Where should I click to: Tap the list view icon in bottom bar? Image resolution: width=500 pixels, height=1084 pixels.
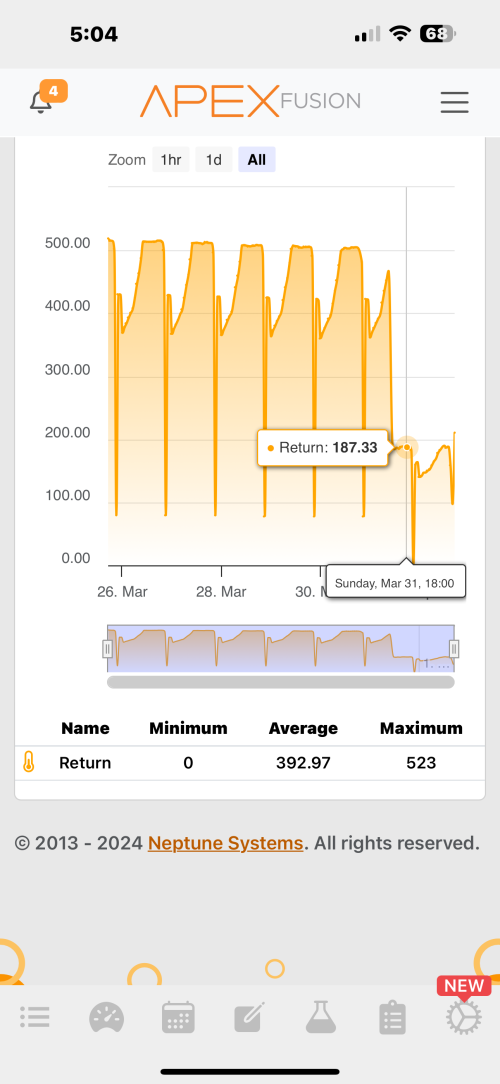click(35, 1016)
